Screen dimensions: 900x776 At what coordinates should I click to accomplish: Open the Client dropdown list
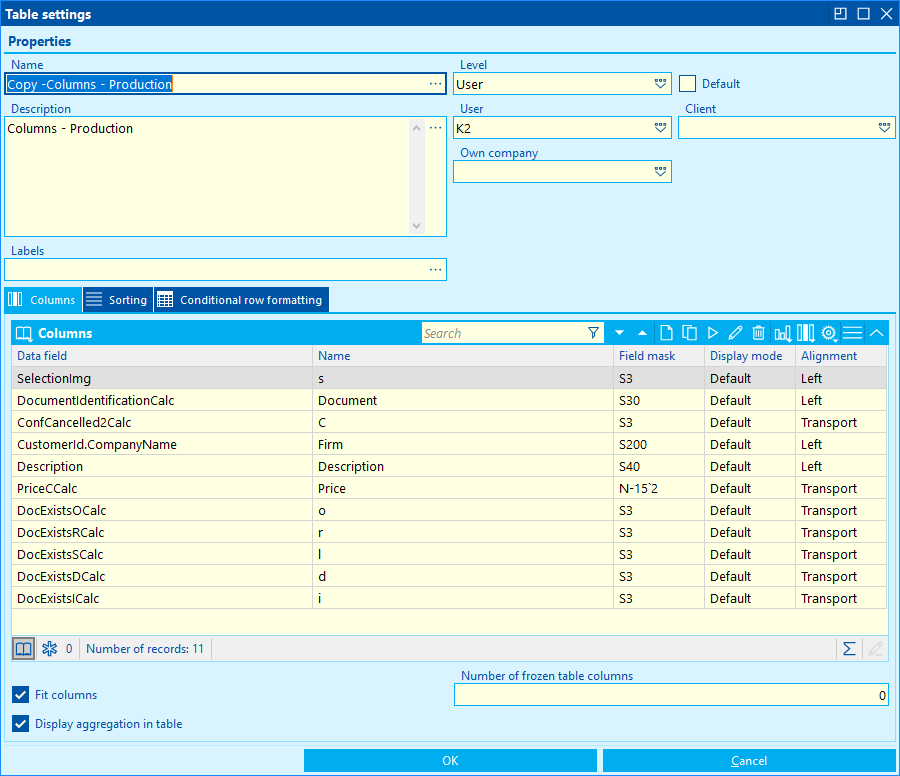tap(884, 128)
